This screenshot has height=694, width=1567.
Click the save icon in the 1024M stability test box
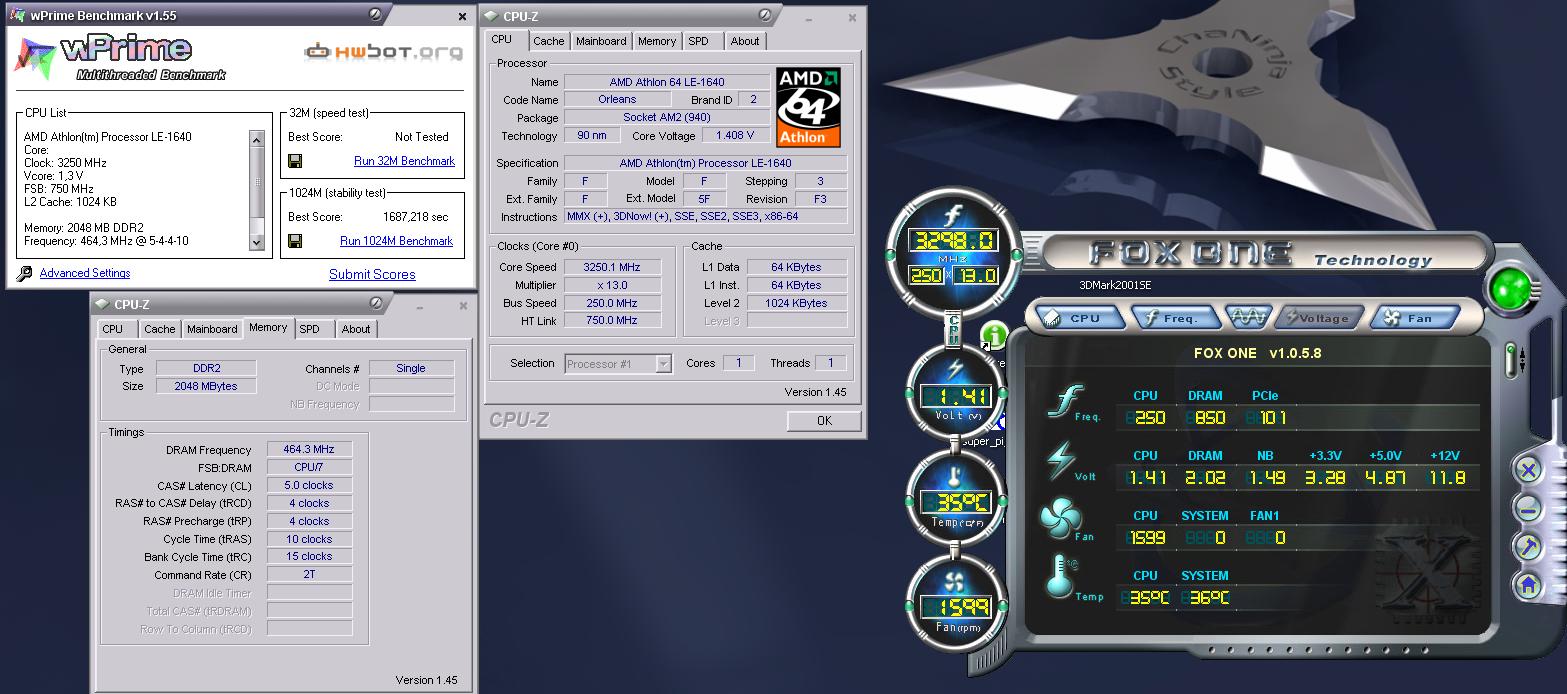295,241
